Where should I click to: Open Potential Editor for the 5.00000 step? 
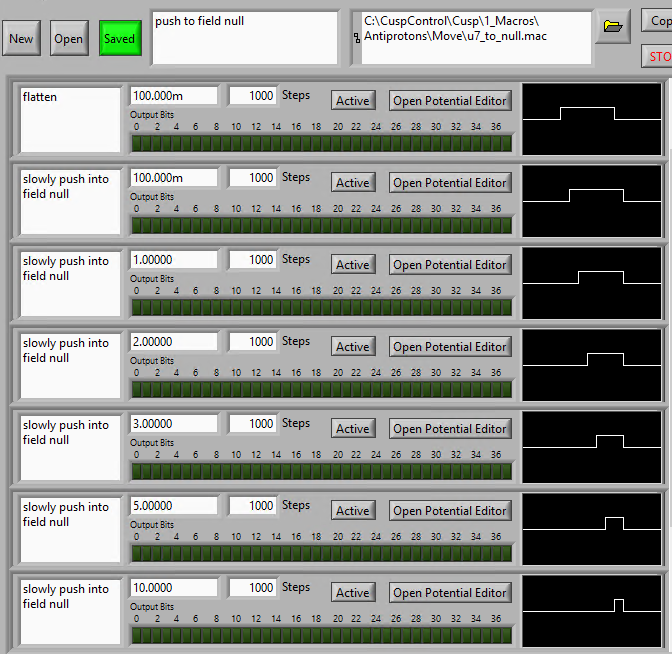(450, 511)
